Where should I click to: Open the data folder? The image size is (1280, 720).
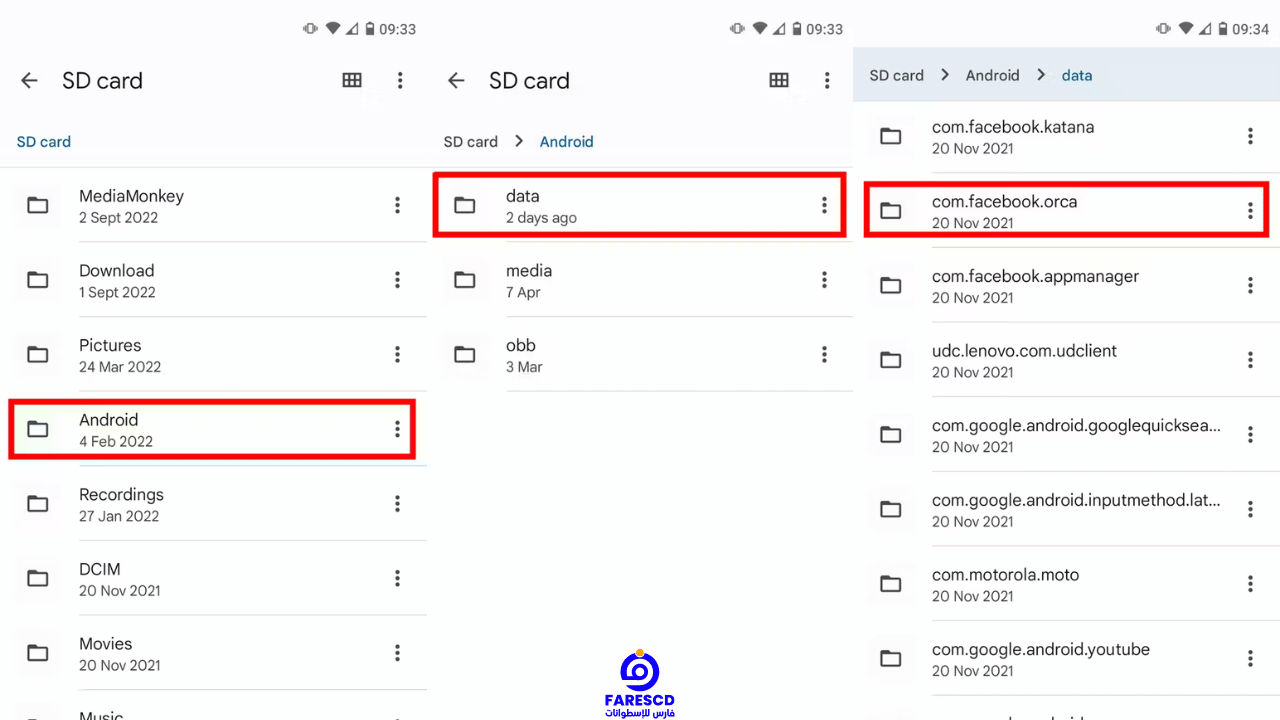(x=640, y=205)
